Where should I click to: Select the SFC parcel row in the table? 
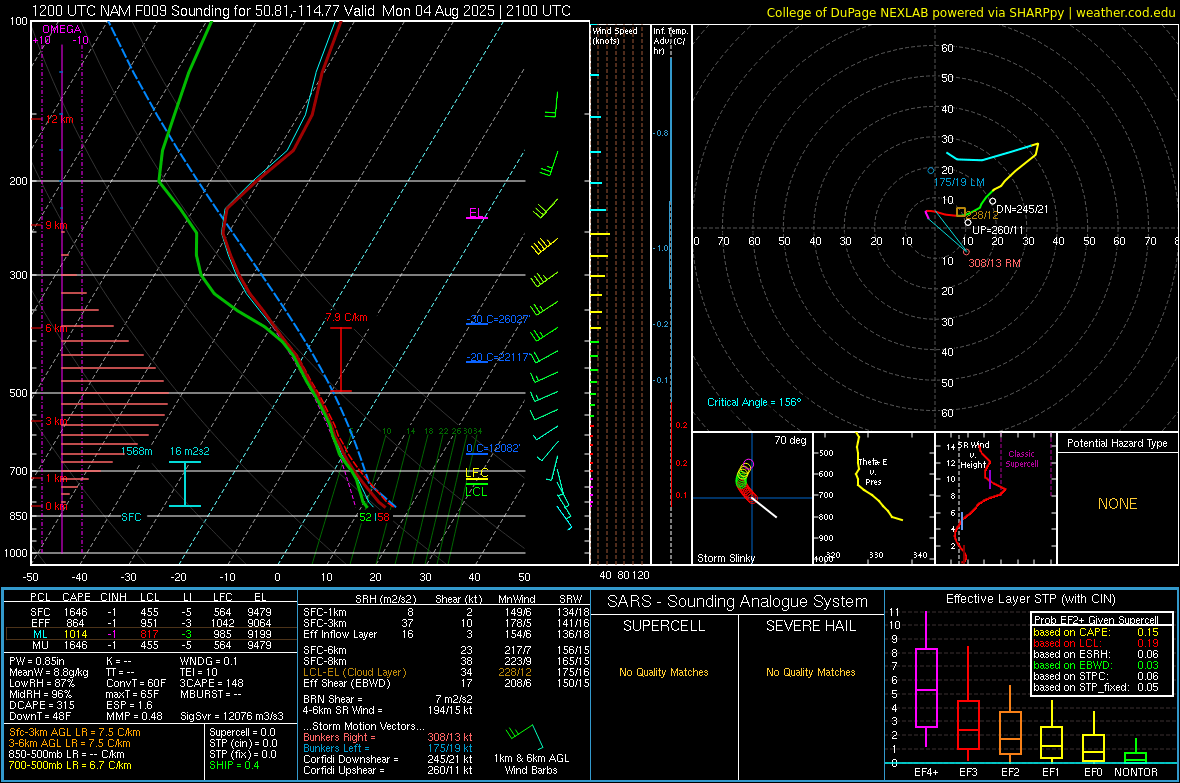[x=151, y=612]
